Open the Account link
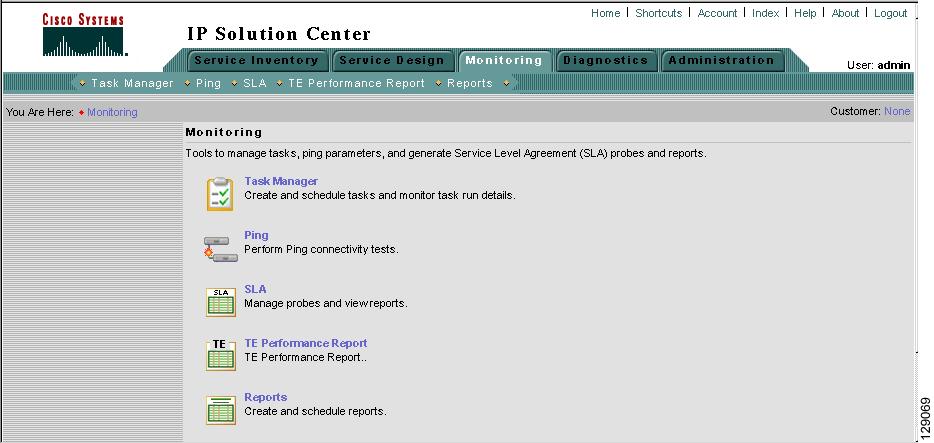 tap(717, 13)
